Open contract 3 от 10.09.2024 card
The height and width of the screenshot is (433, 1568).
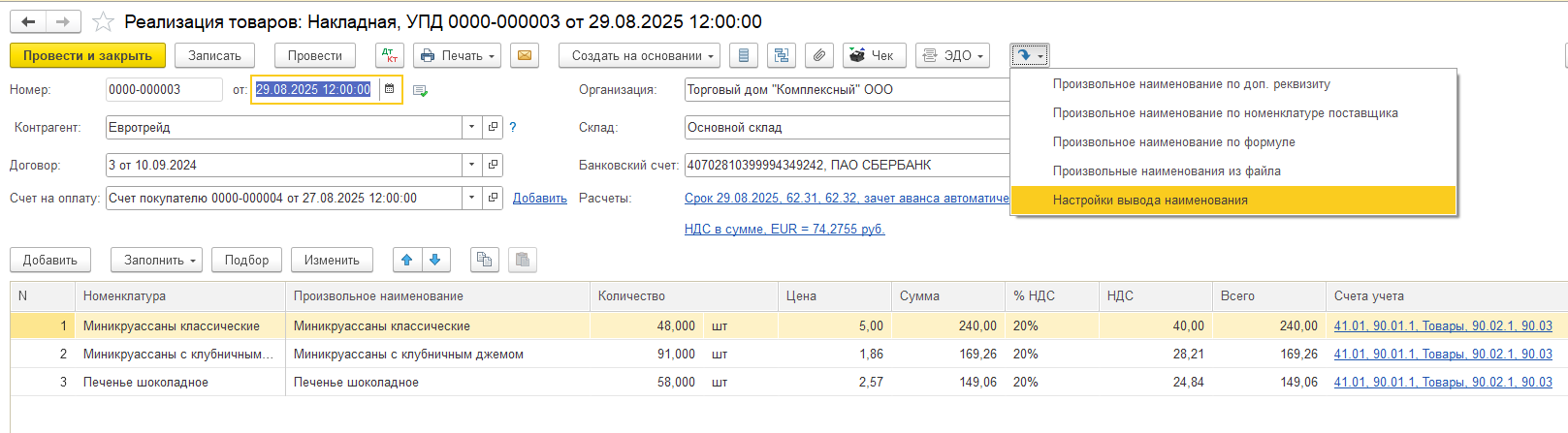(x=493, y=165)
